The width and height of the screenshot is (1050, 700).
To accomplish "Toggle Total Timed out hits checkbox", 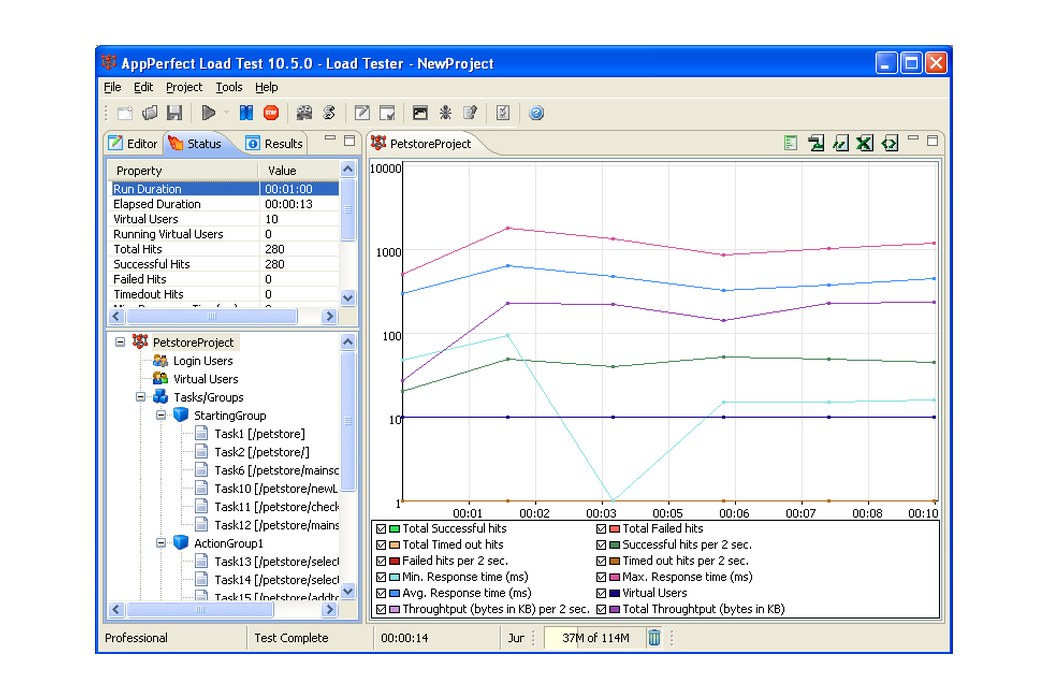I will coord(381,545).
